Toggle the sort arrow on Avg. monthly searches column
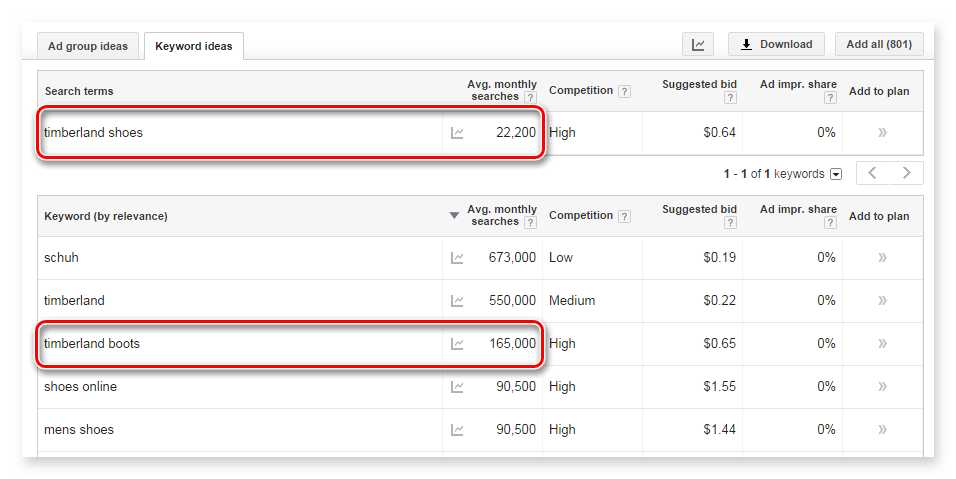The height and width of the screenshot is (479, 956). coord(454,215)
